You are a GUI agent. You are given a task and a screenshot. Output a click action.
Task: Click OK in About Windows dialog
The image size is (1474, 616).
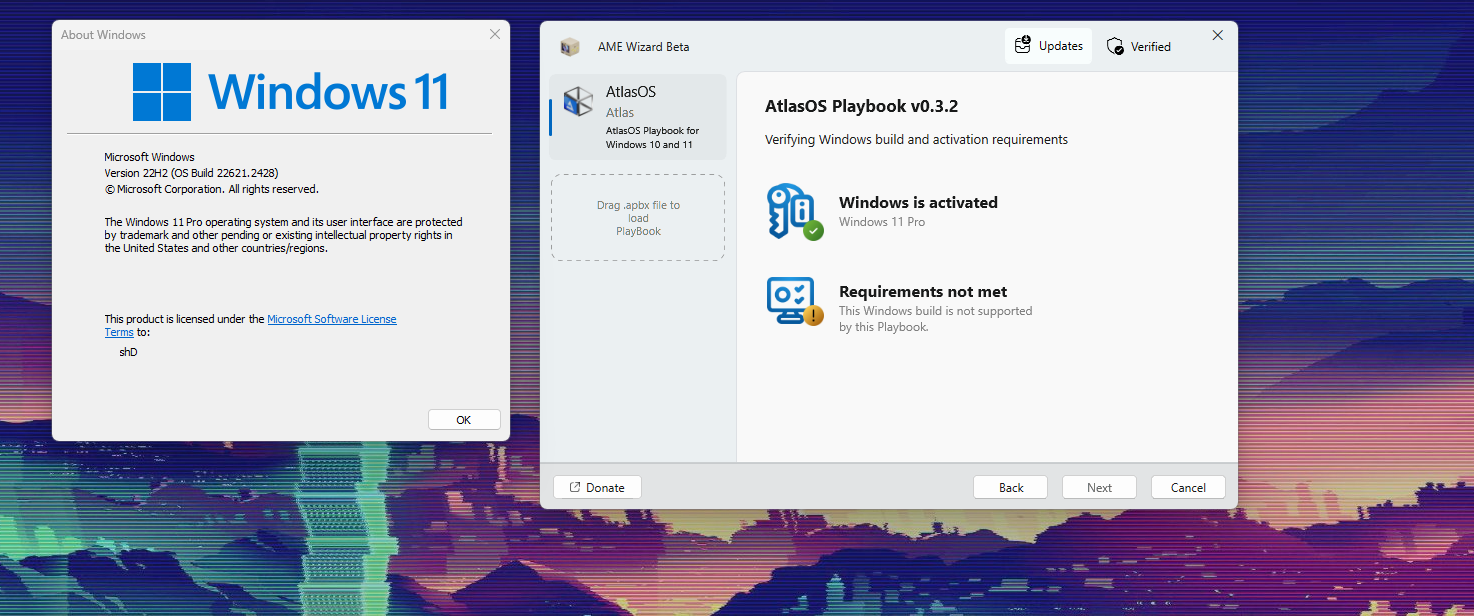point(464,420)
